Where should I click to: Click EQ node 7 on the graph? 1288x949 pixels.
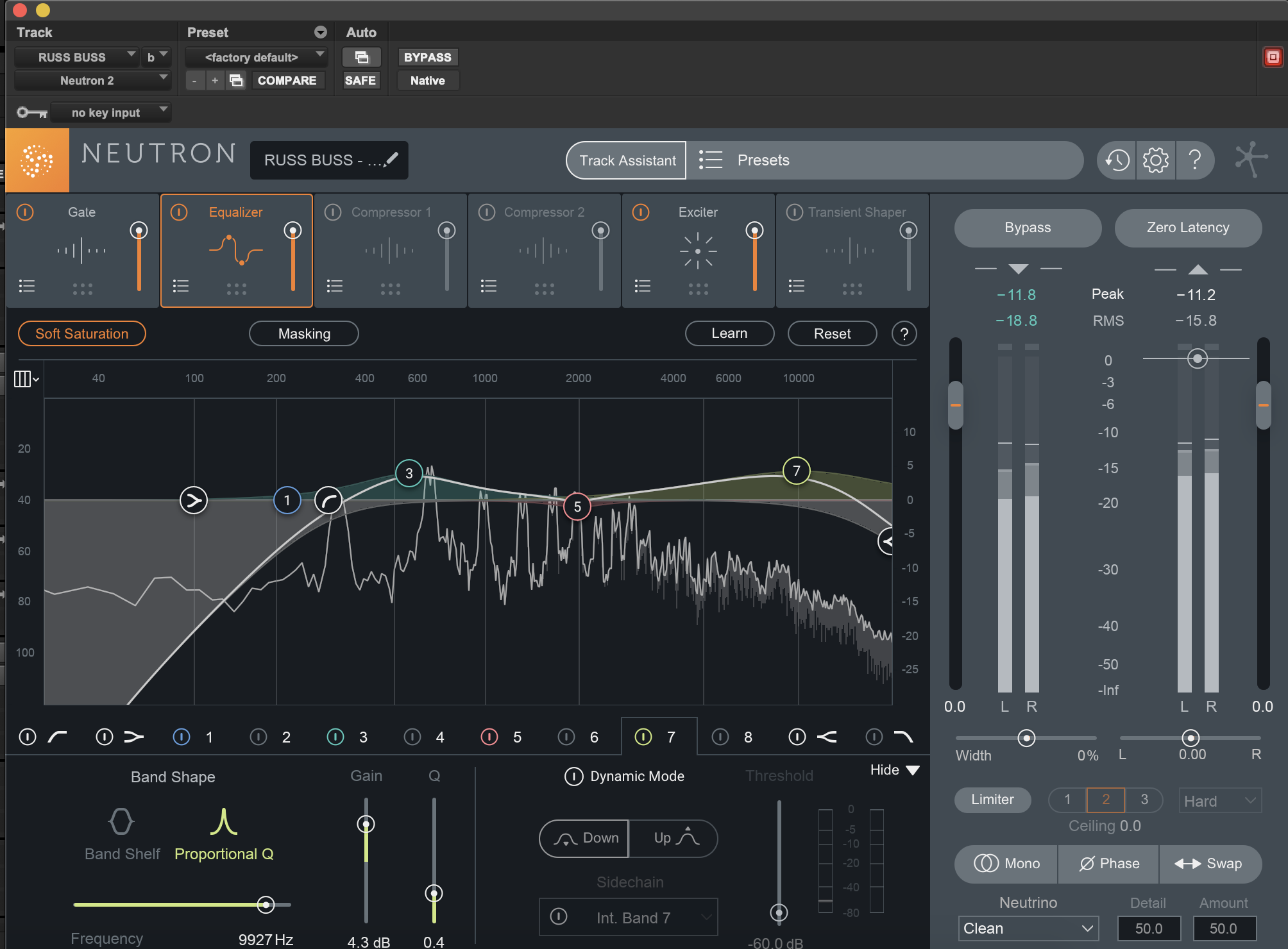[x=796, y=471]
